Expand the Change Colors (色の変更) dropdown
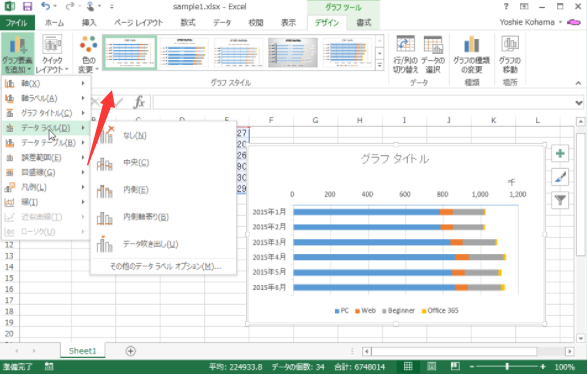This screenshot has height=376, width=587. 88,55
